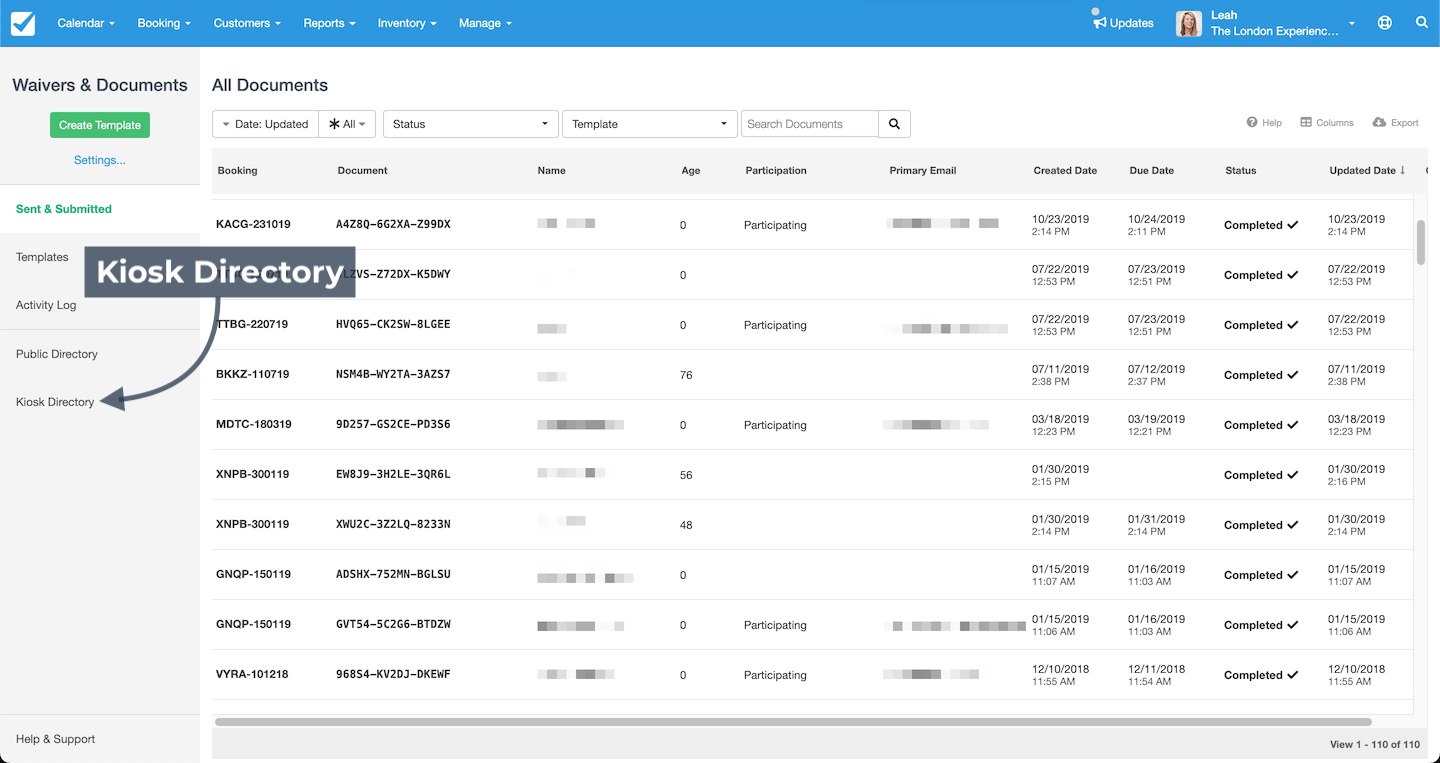The image size is (1440, 763).
Task: Sort by the Primary Email column header
Action: pos(923,171)
